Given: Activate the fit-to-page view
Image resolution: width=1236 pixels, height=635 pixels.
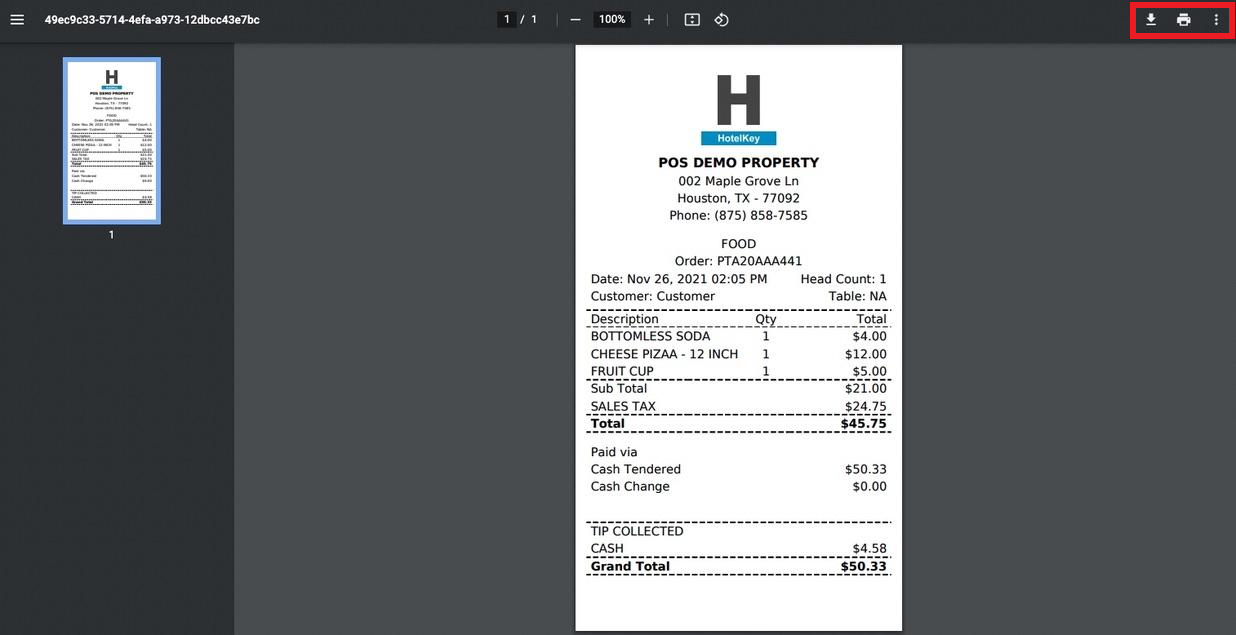Looking at the screenshot, I should (x=691, y=19).
